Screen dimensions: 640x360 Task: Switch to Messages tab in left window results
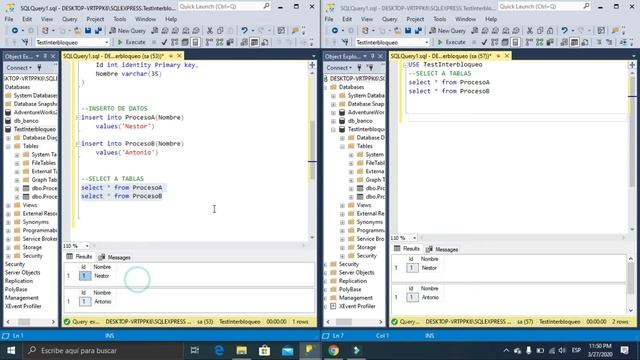(115, 257)
